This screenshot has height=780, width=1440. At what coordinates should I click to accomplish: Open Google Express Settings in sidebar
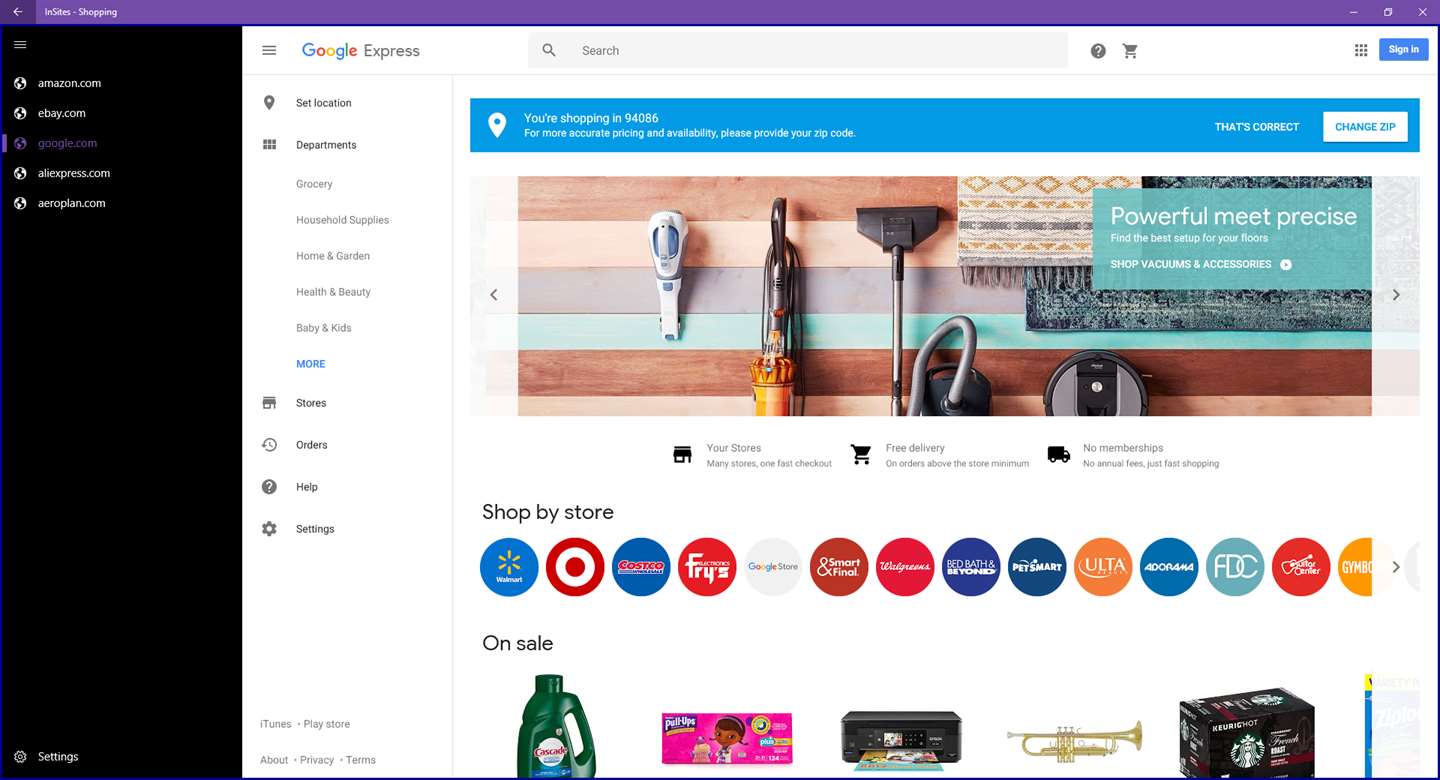click(315, 529)
